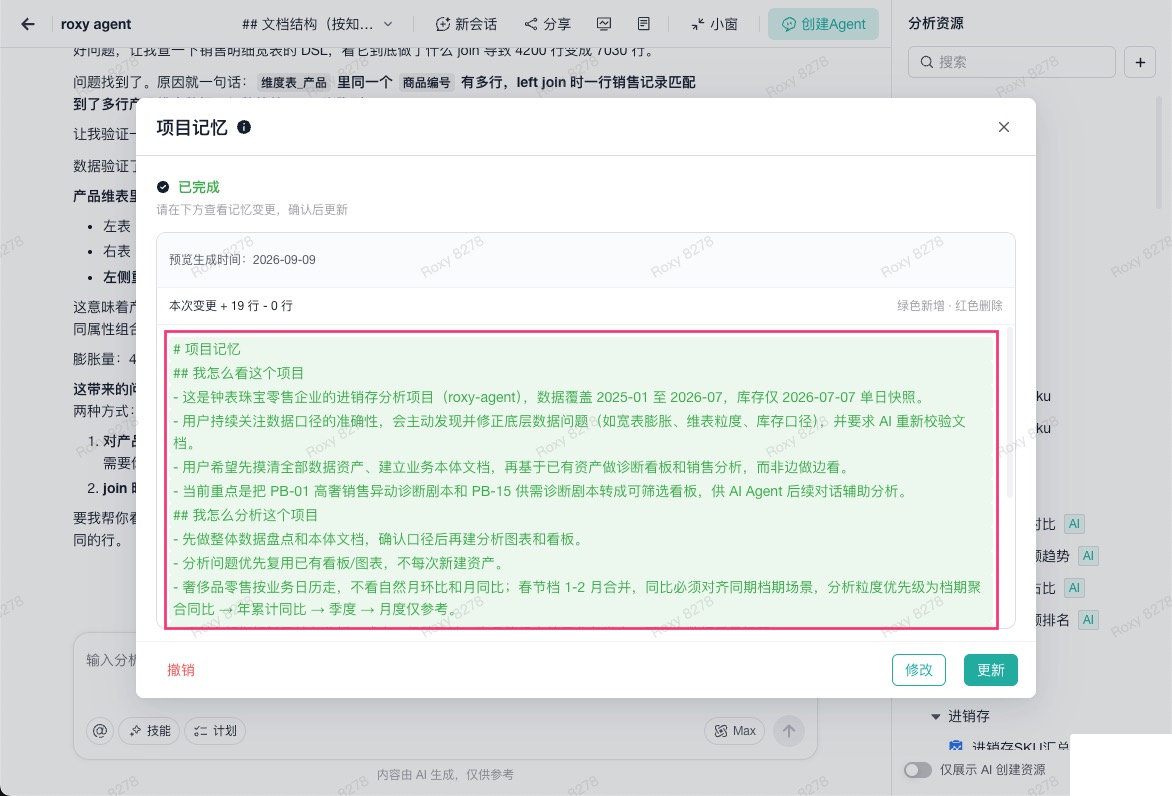Select the 进销存SKU汇总 dataset icon
Screen dimensions: 1172x796
(x=956, y=745)
